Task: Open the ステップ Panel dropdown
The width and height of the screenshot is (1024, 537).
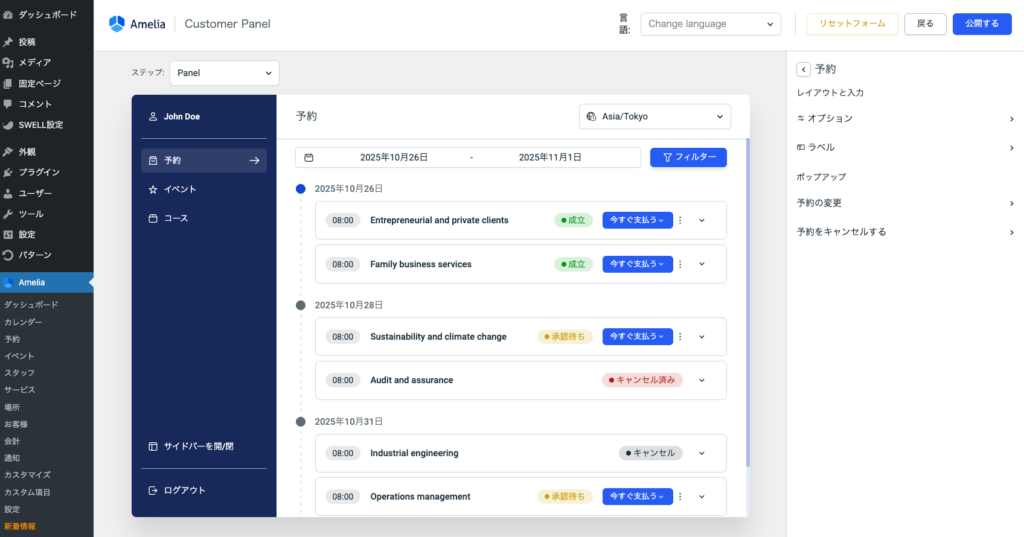Action: pos(224,73)
